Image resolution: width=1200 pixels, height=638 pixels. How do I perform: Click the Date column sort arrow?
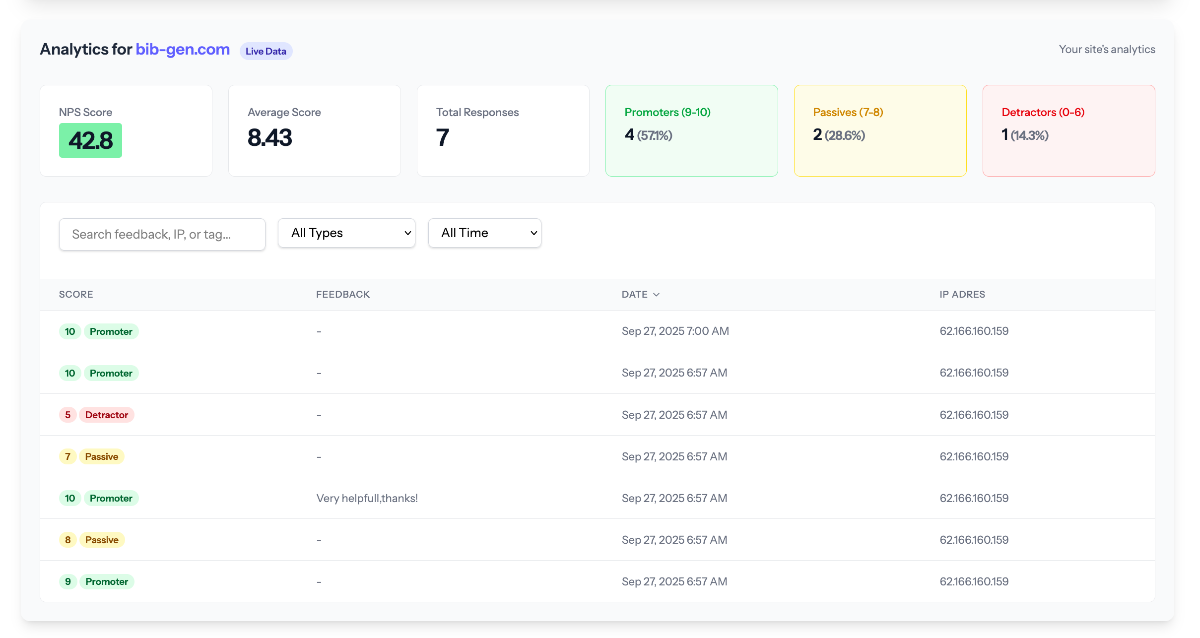point(656,295)
